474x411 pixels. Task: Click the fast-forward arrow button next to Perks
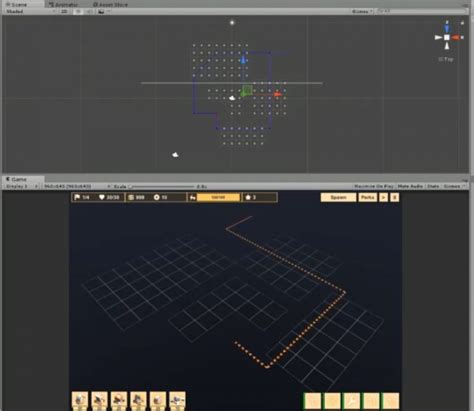pyautogui.click(x=383, y=197)
